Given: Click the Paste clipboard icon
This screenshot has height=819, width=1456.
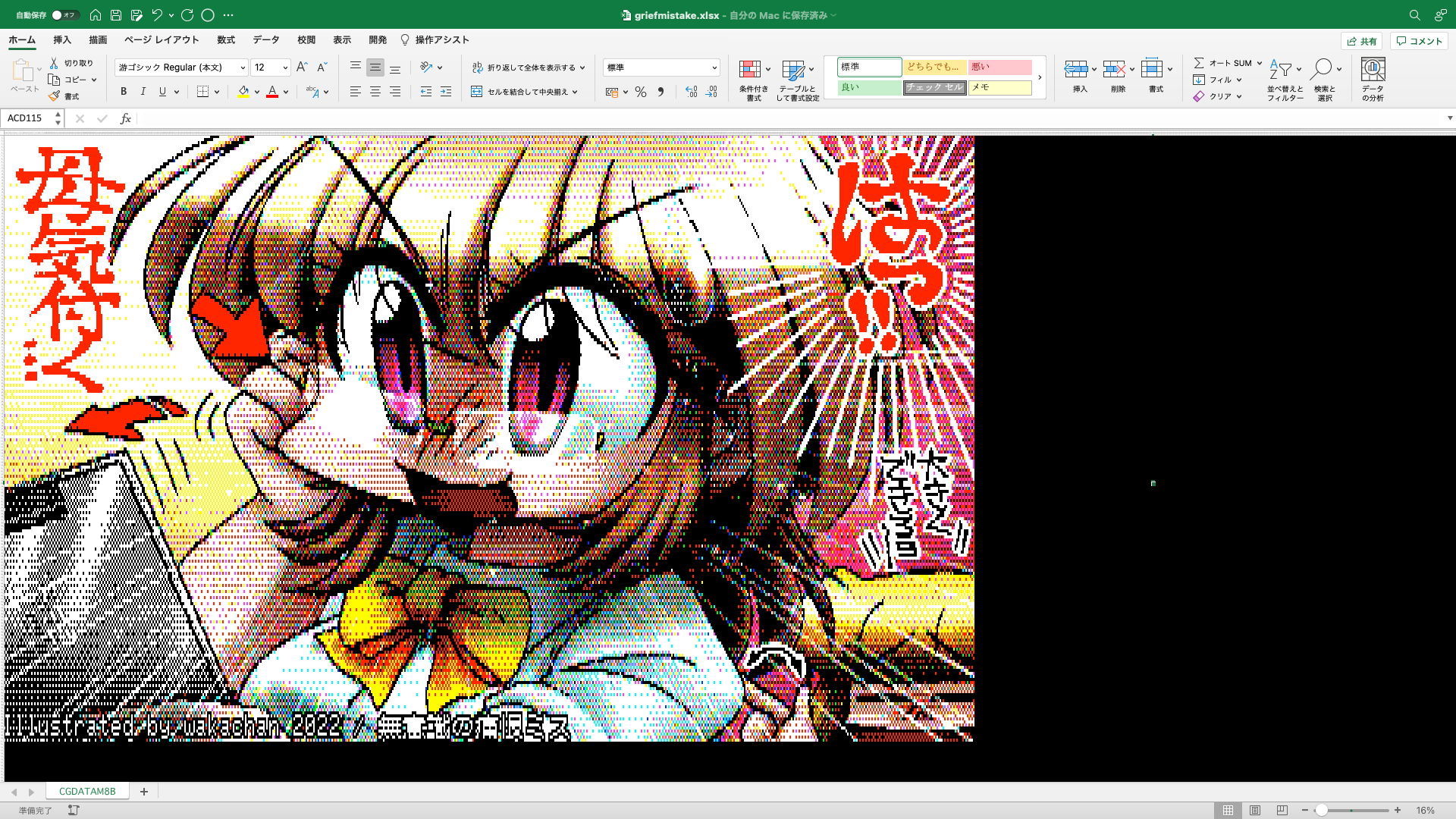Looking at the screenshot, I should coord(23,71).
